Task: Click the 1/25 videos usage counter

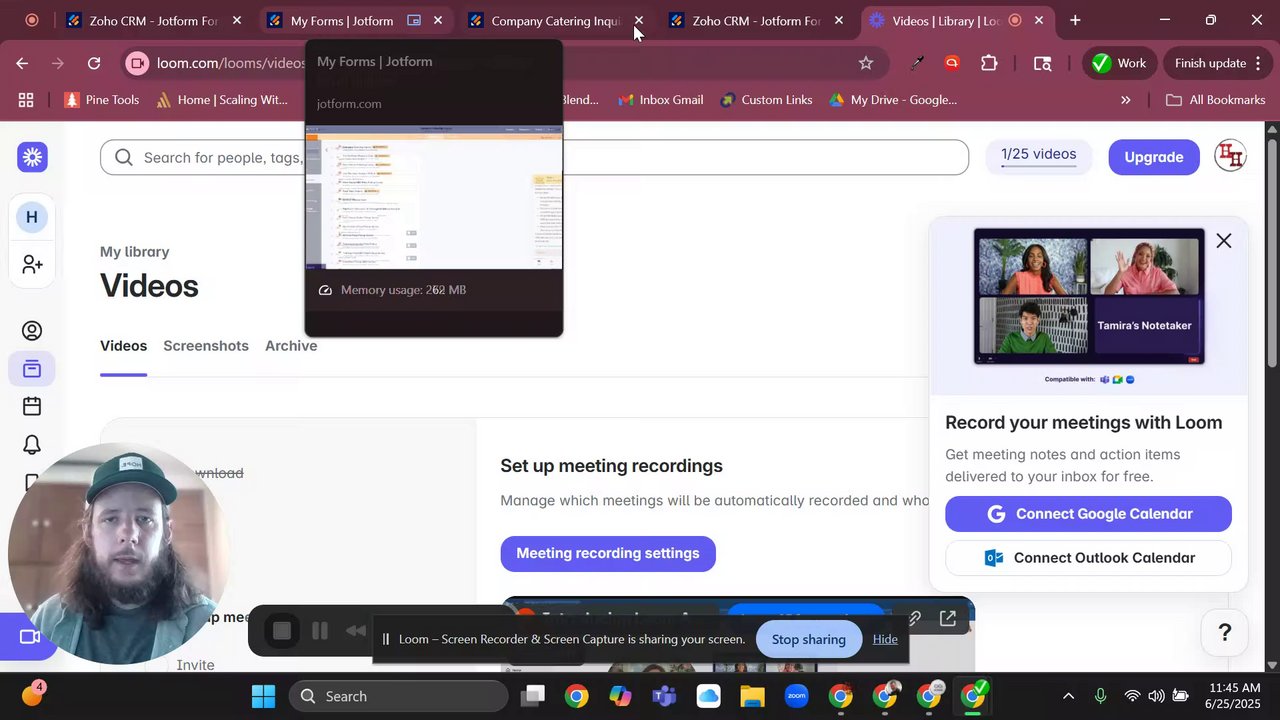Action: [x=1038, y=155]
